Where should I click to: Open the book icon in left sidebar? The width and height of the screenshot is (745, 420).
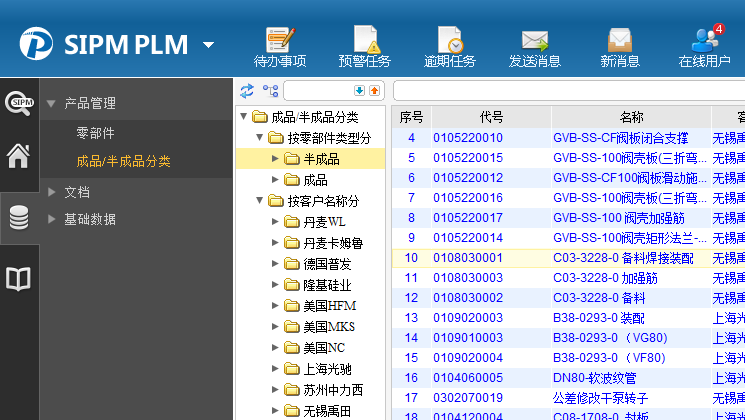pos(18,279)
